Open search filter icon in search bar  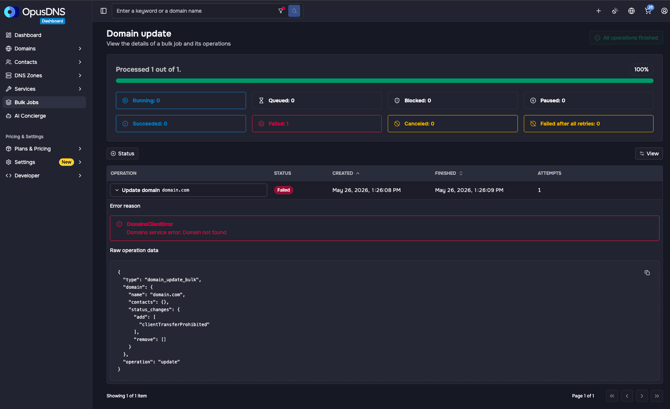click(x=281, y=11)
